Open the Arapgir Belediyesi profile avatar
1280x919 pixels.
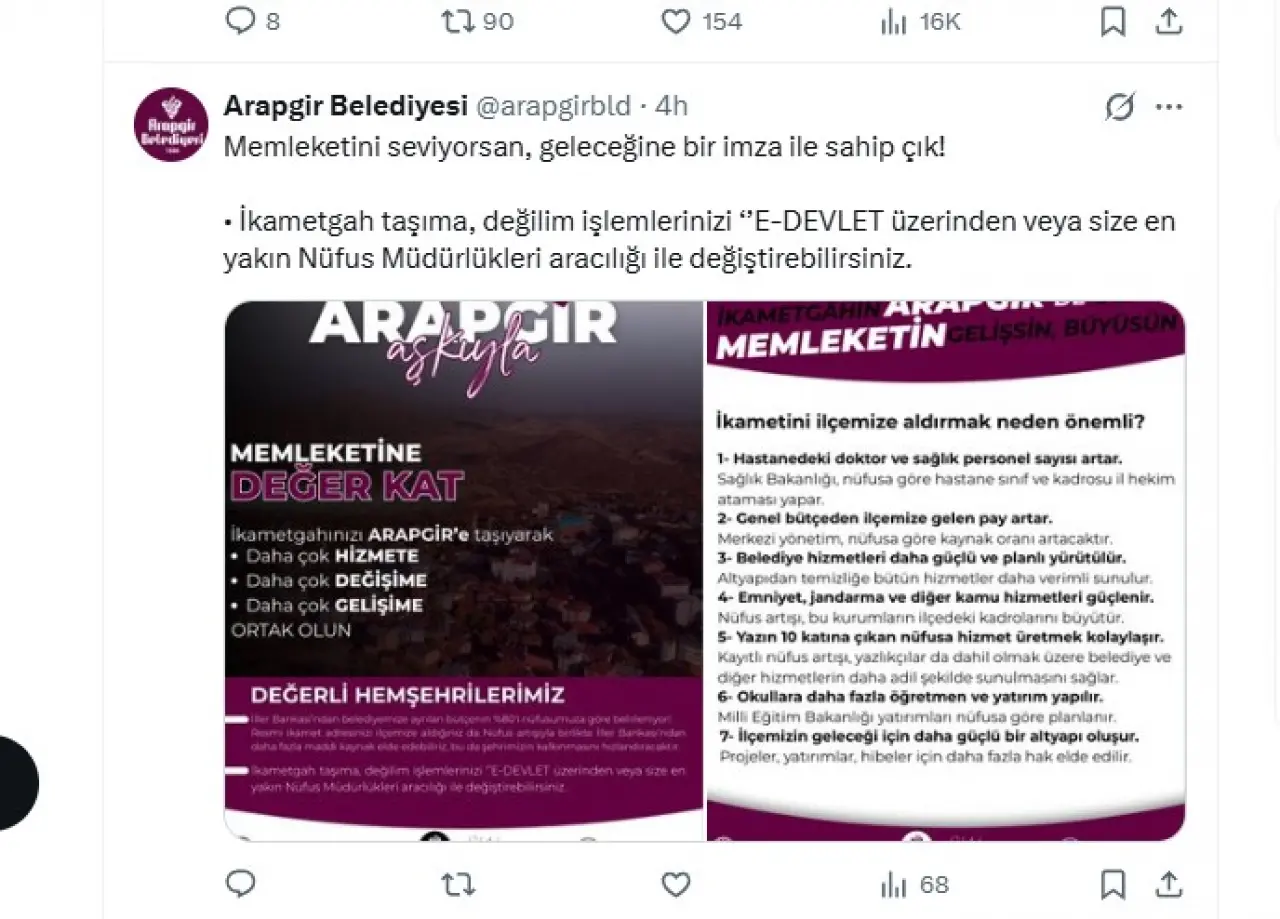point(171,125)
